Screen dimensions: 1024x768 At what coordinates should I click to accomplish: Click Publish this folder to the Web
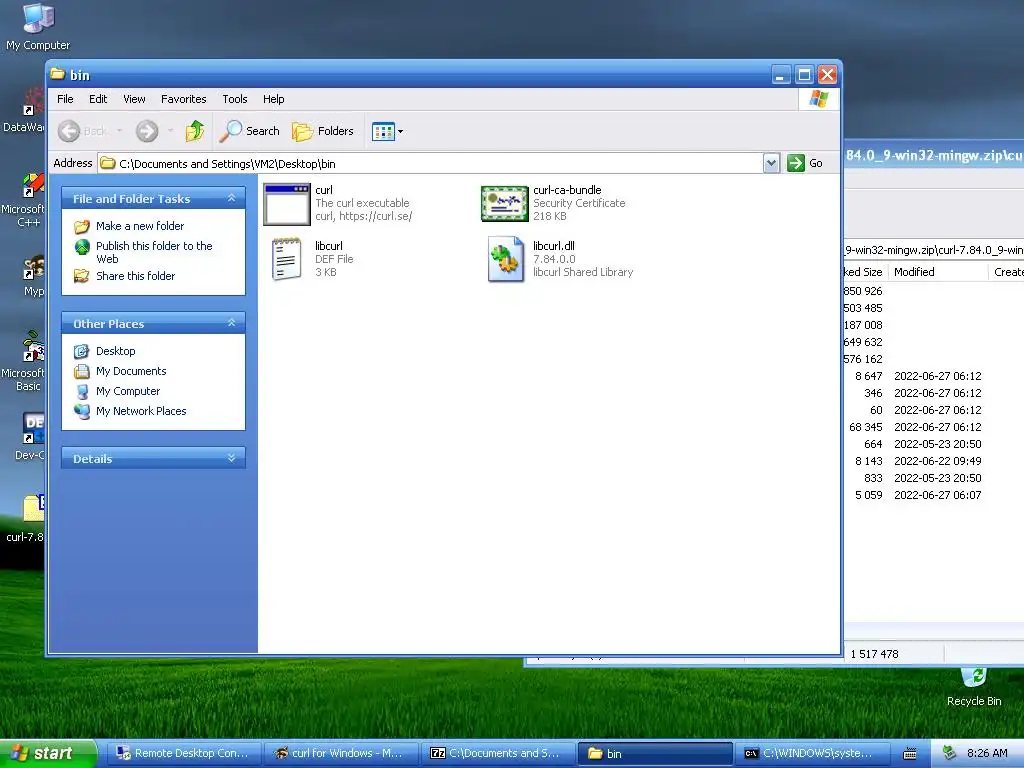click(154, 252)
